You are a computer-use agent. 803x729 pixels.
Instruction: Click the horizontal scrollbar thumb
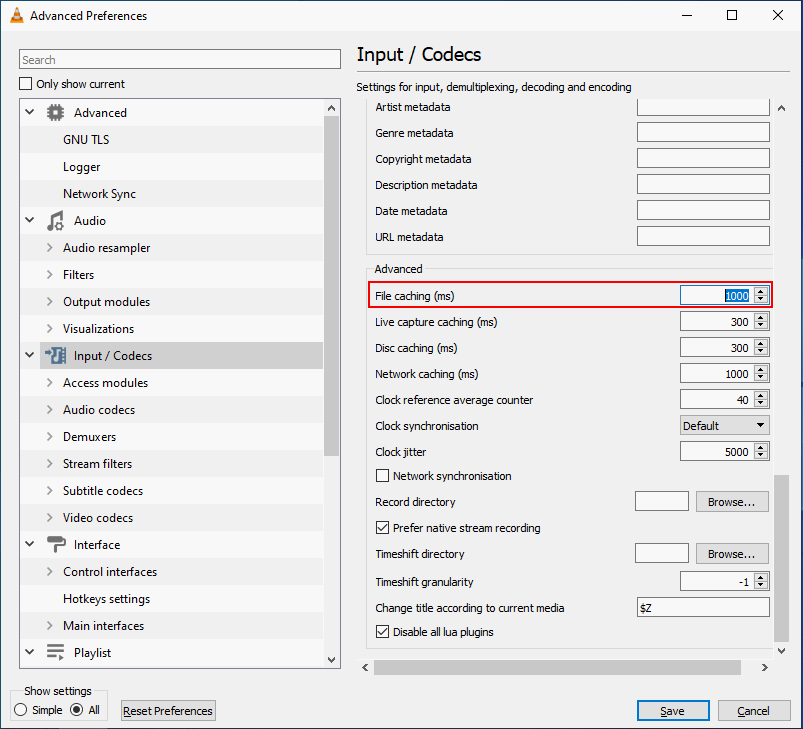557,667
